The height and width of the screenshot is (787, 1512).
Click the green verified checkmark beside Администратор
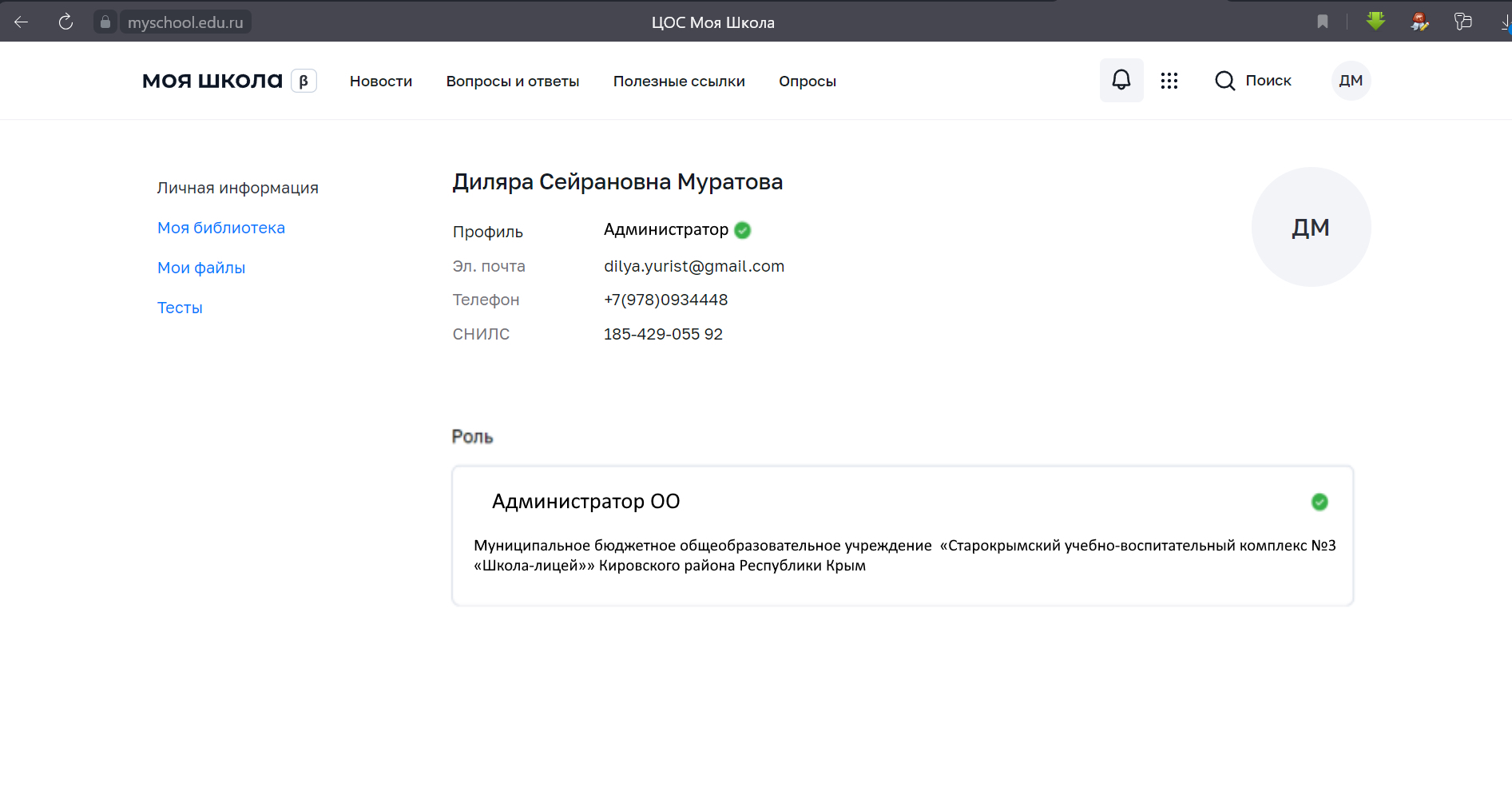point(742,230)
